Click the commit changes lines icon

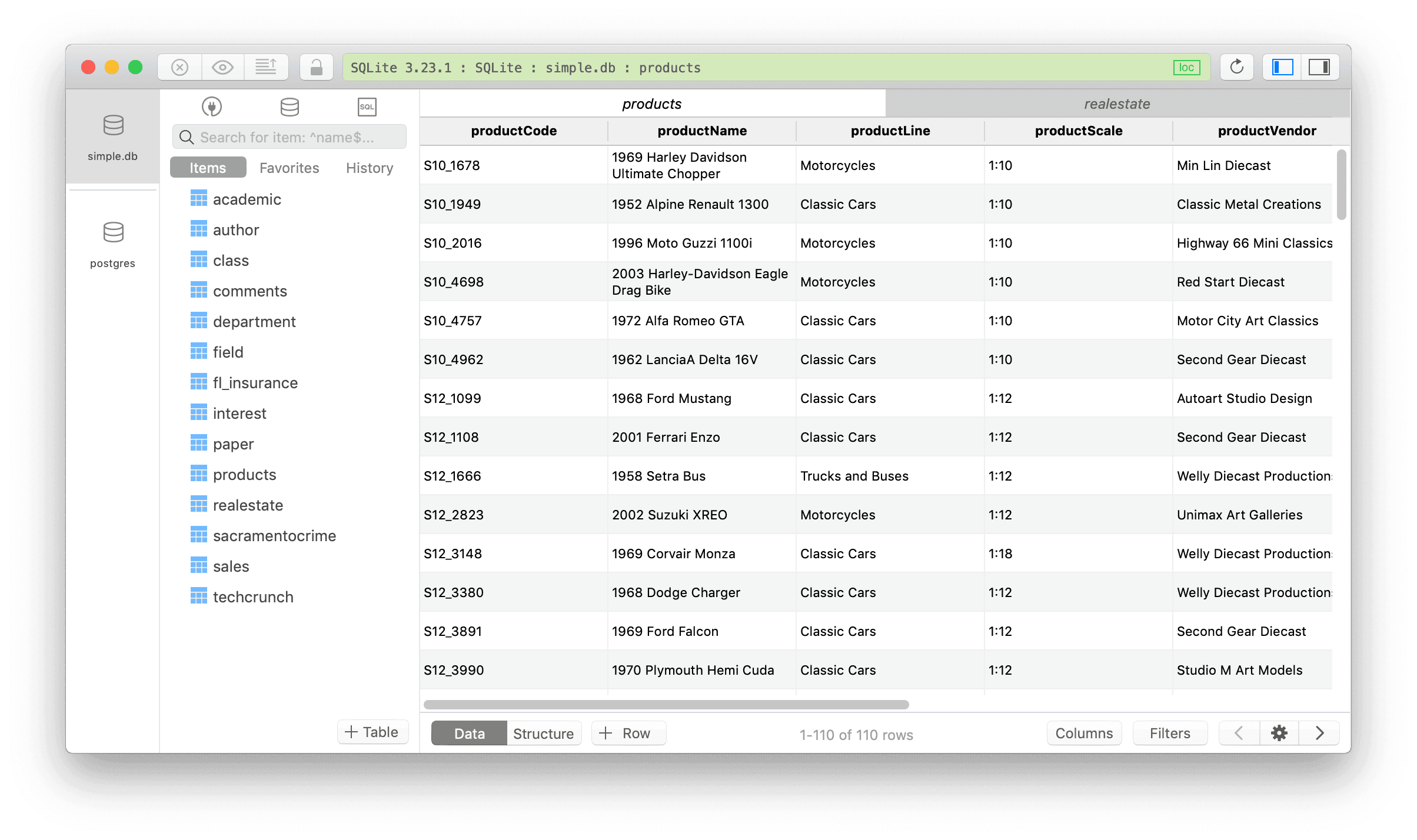point(266,68)
